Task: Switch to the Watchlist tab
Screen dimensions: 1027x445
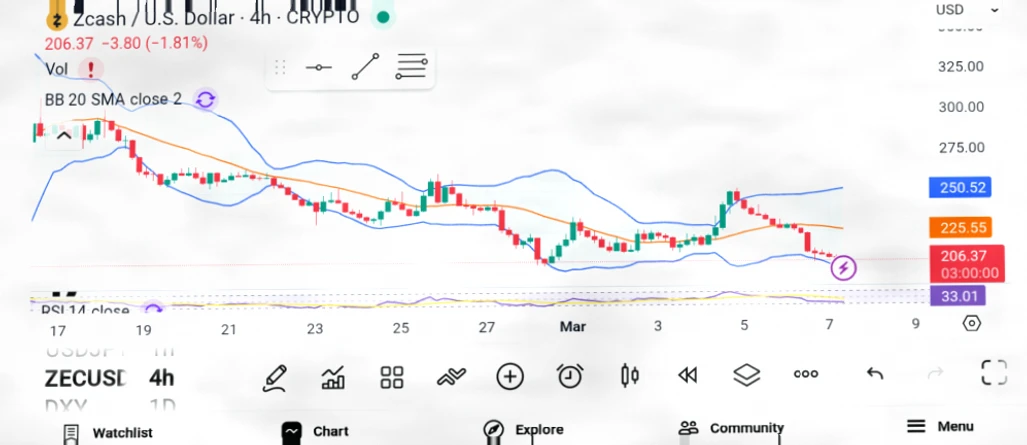Action: coord(107,433)
